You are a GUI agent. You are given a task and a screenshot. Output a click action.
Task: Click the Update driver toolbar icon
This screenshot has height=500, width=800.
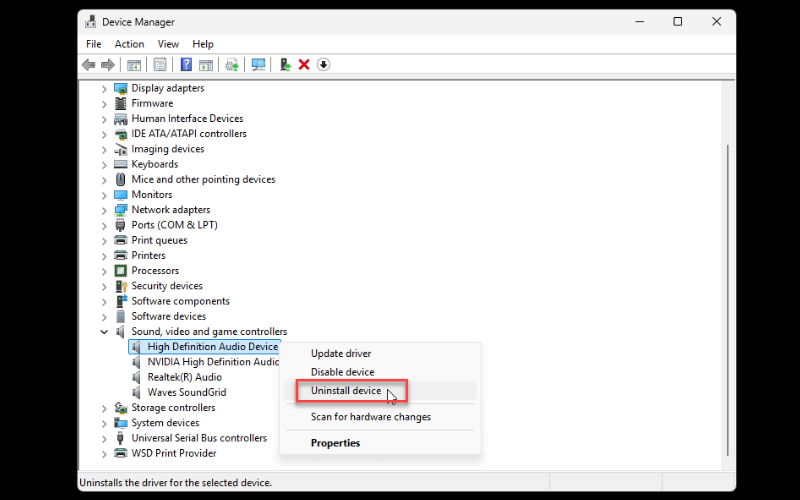point(232,65)
